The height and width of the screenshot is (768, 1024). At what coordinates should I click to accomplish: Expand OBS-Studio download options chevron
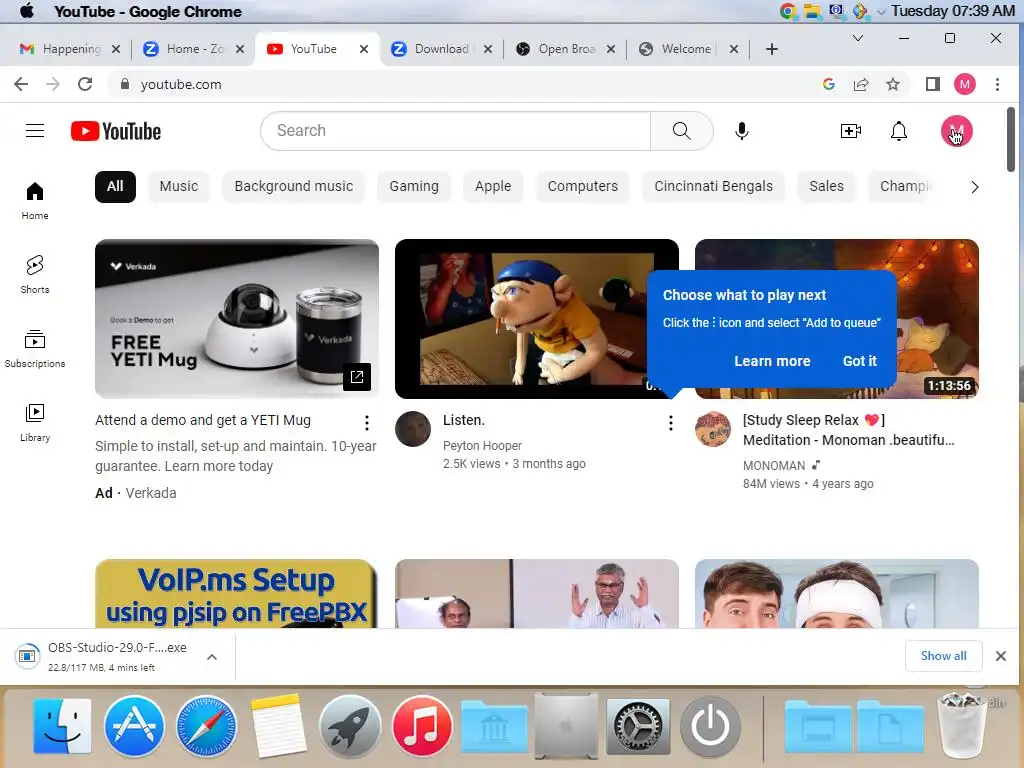212,657
